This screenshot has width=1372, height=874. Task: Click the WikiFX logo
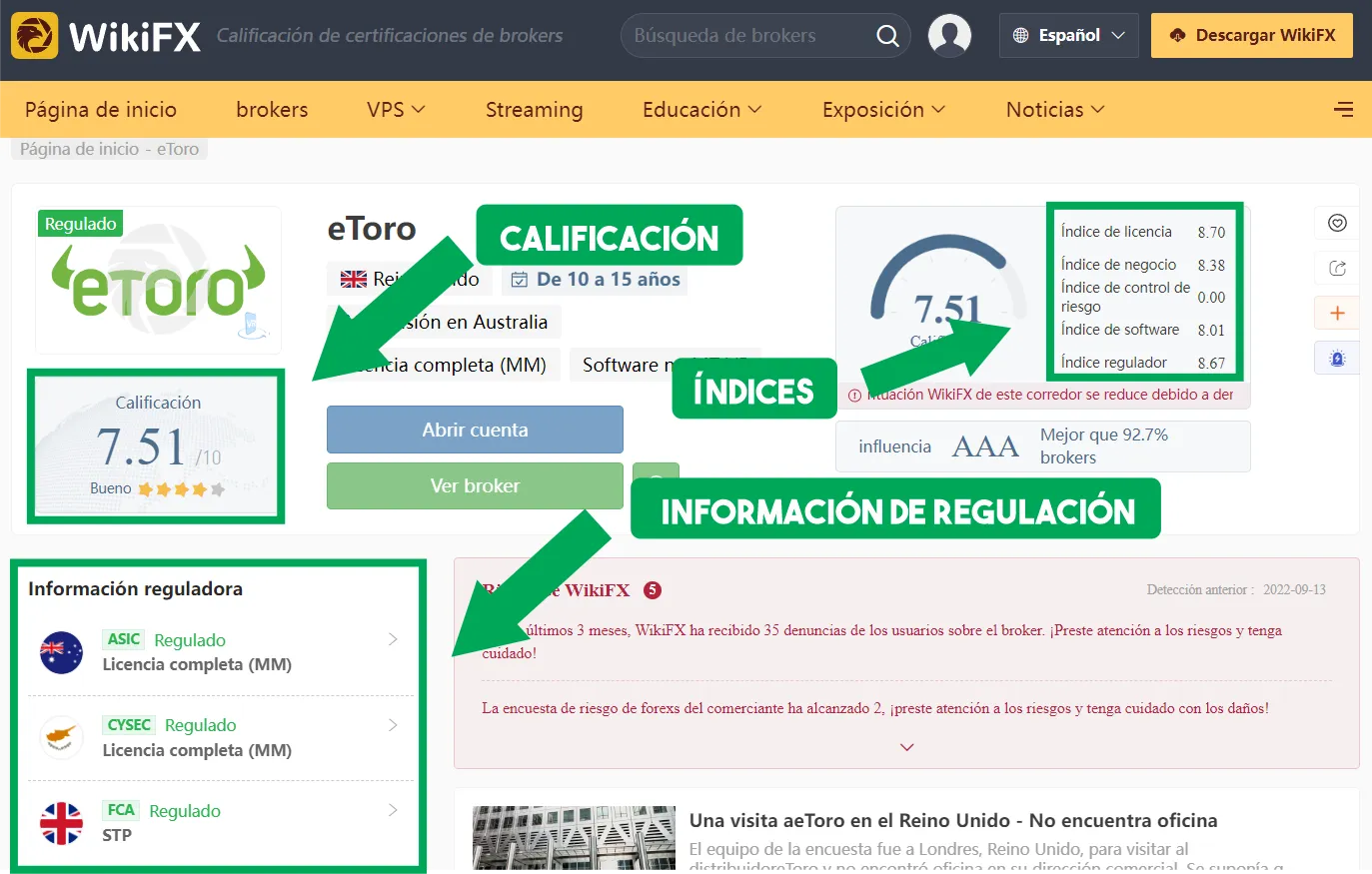tap(106, 36)
